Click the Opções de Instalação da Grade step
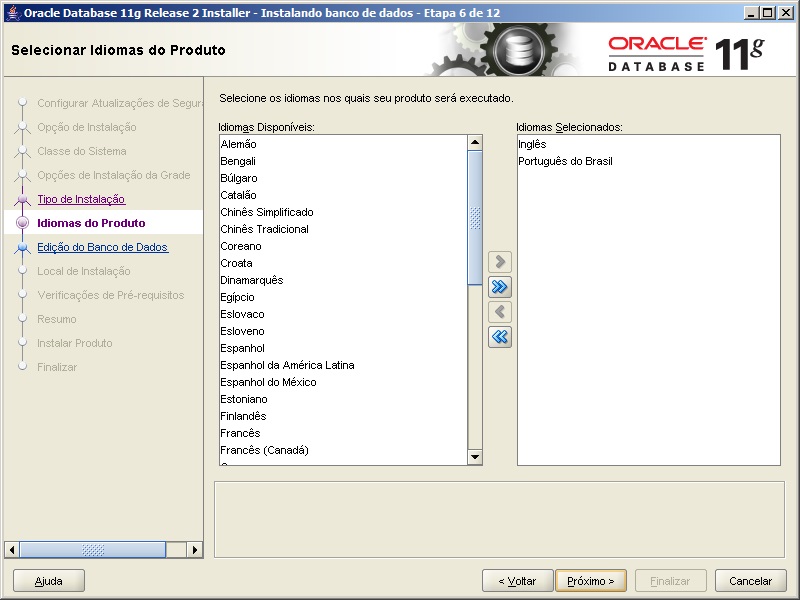Image resolution: width=800 pixels, height=600 pixels. (x=114, y=175)
